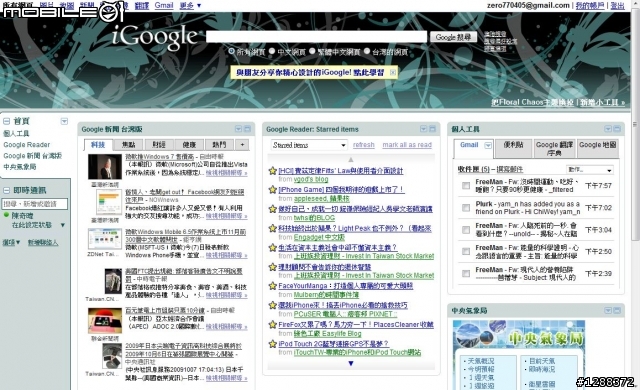Select 中文網頁 search radio button
Viewport: 640px width, 390px height.
tap(272, 51)
